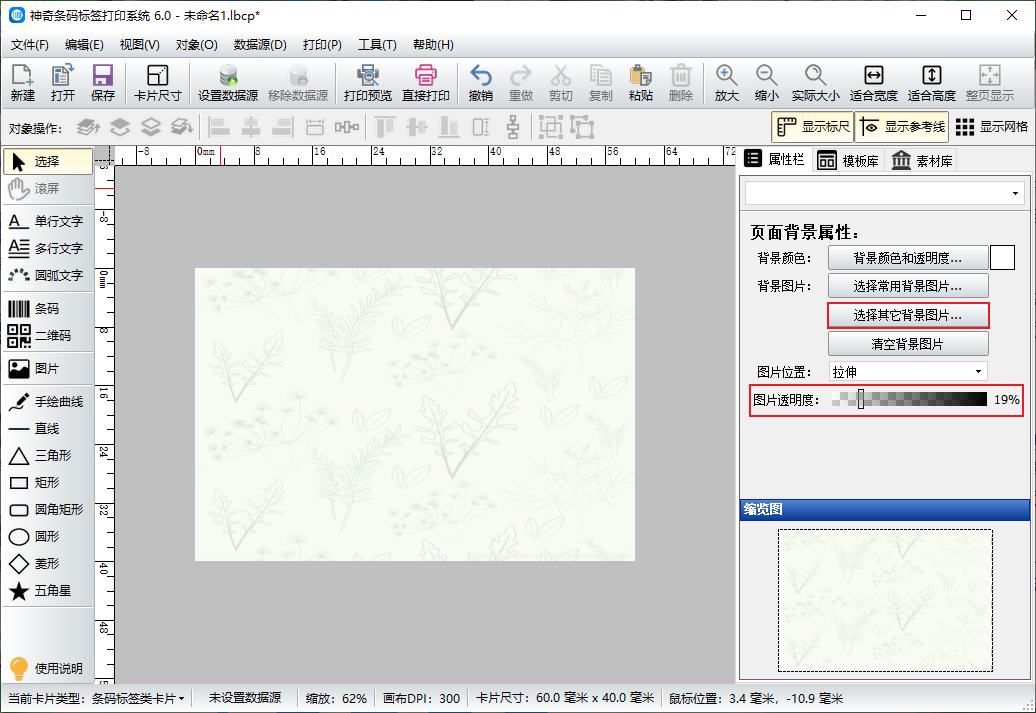
Task: Open 当前卡片类型 条码标签类卡片 dropdown
Action: pyautogui.click(x=95, y=698)
